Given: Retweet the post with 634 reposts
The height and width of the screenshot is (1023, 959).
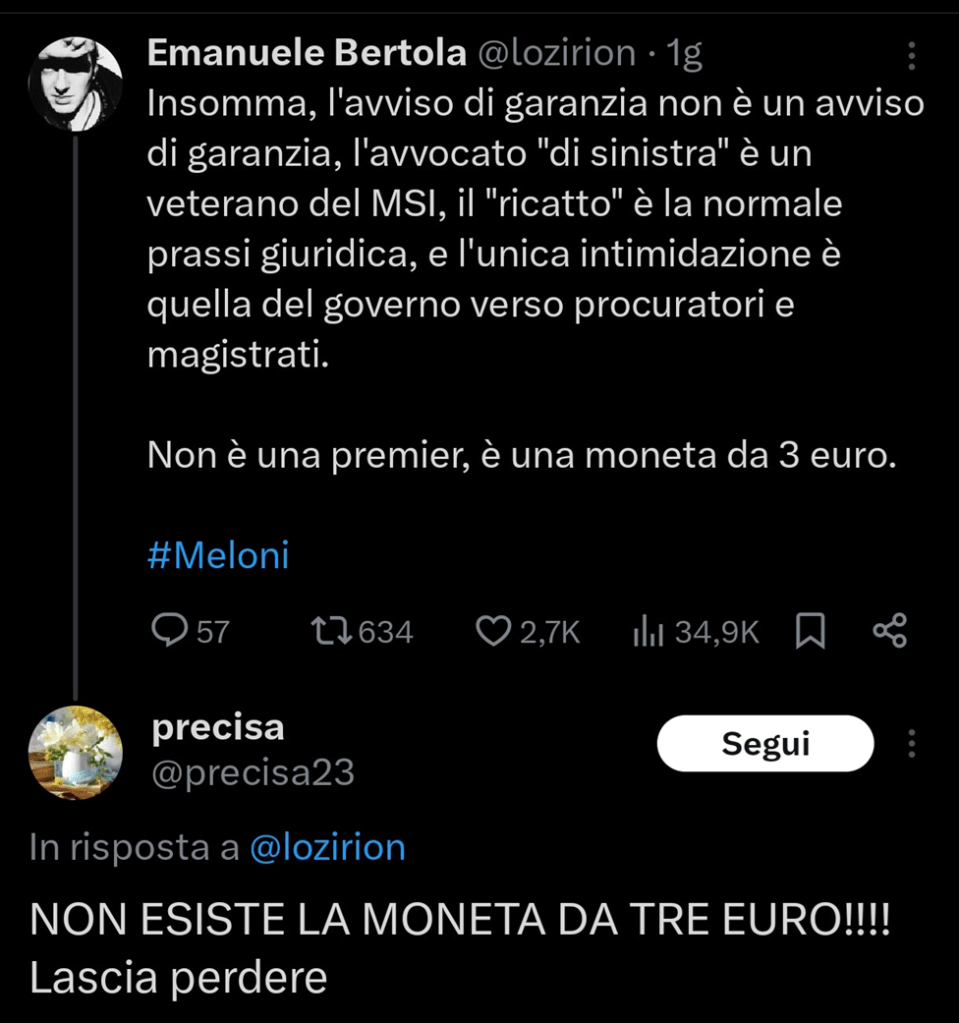Looking at the screenshot, I should tap(326, 631).
